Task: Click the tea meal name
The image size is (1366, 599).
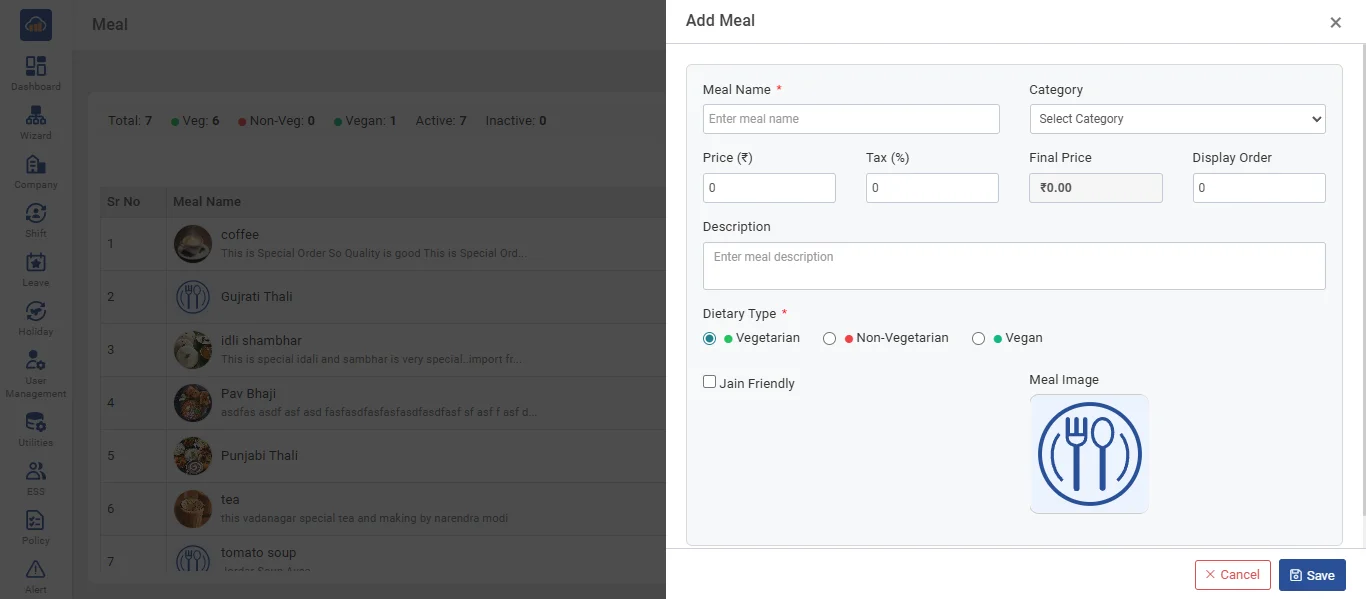Action: (x=230, y=500)
